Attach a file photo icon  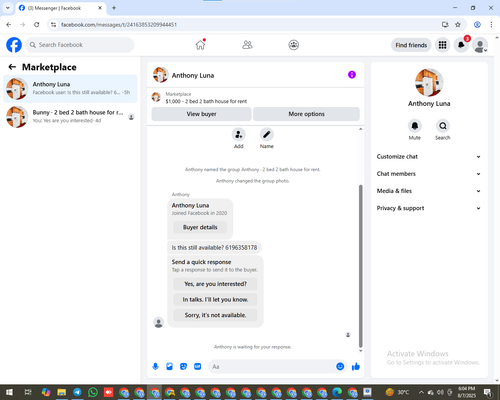[x=170, y=367]
